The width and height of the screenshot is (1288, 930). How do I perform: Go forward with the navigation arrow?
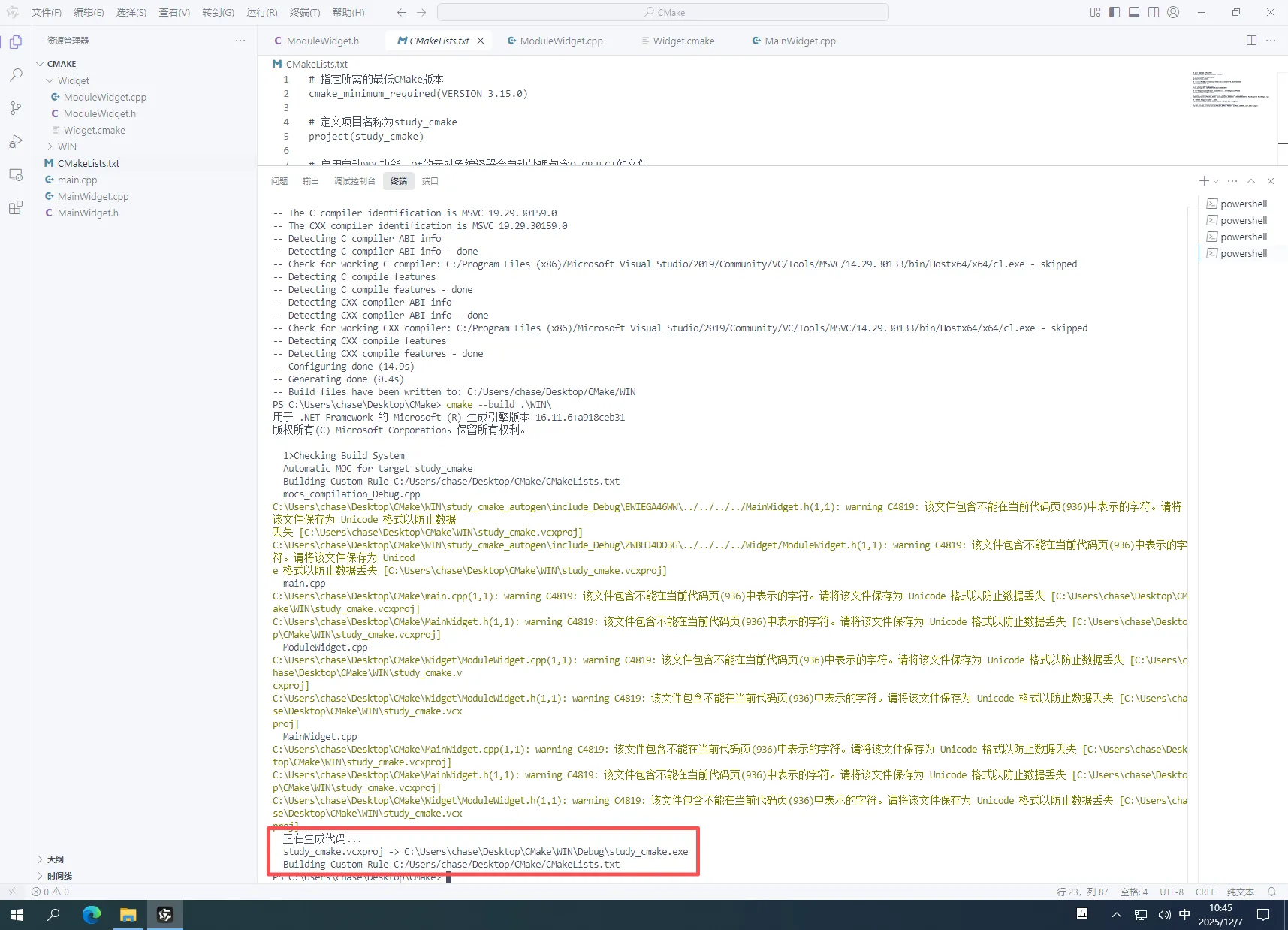click(421, 12)
